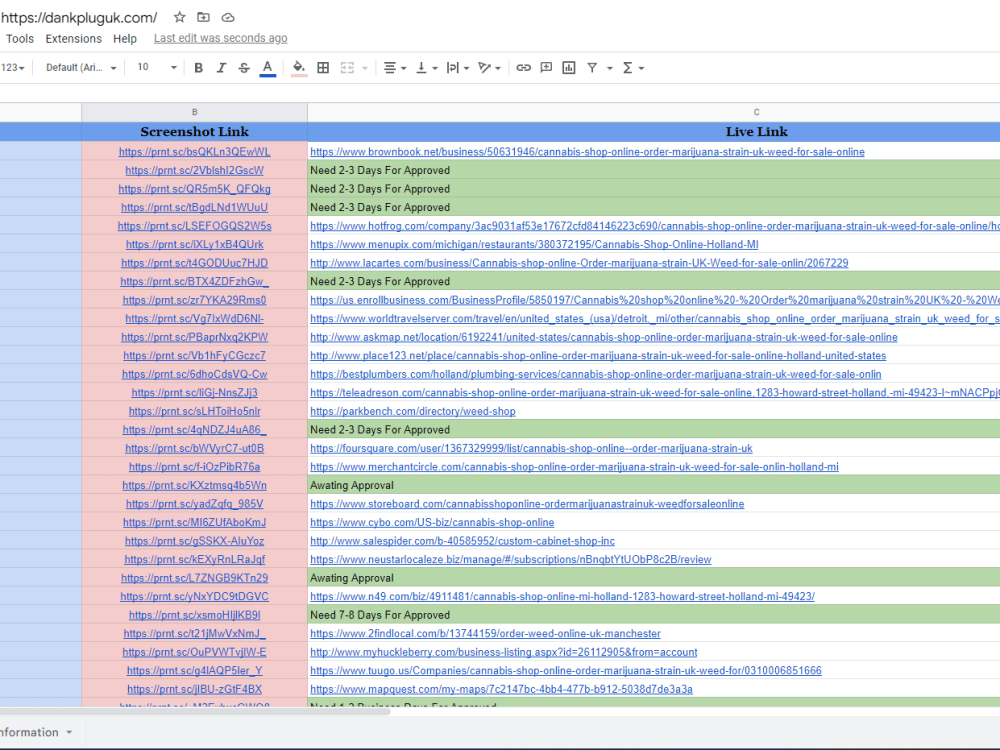Select the first 'Awating Approval' cell
1000x750 pixels.
point(654,485)
